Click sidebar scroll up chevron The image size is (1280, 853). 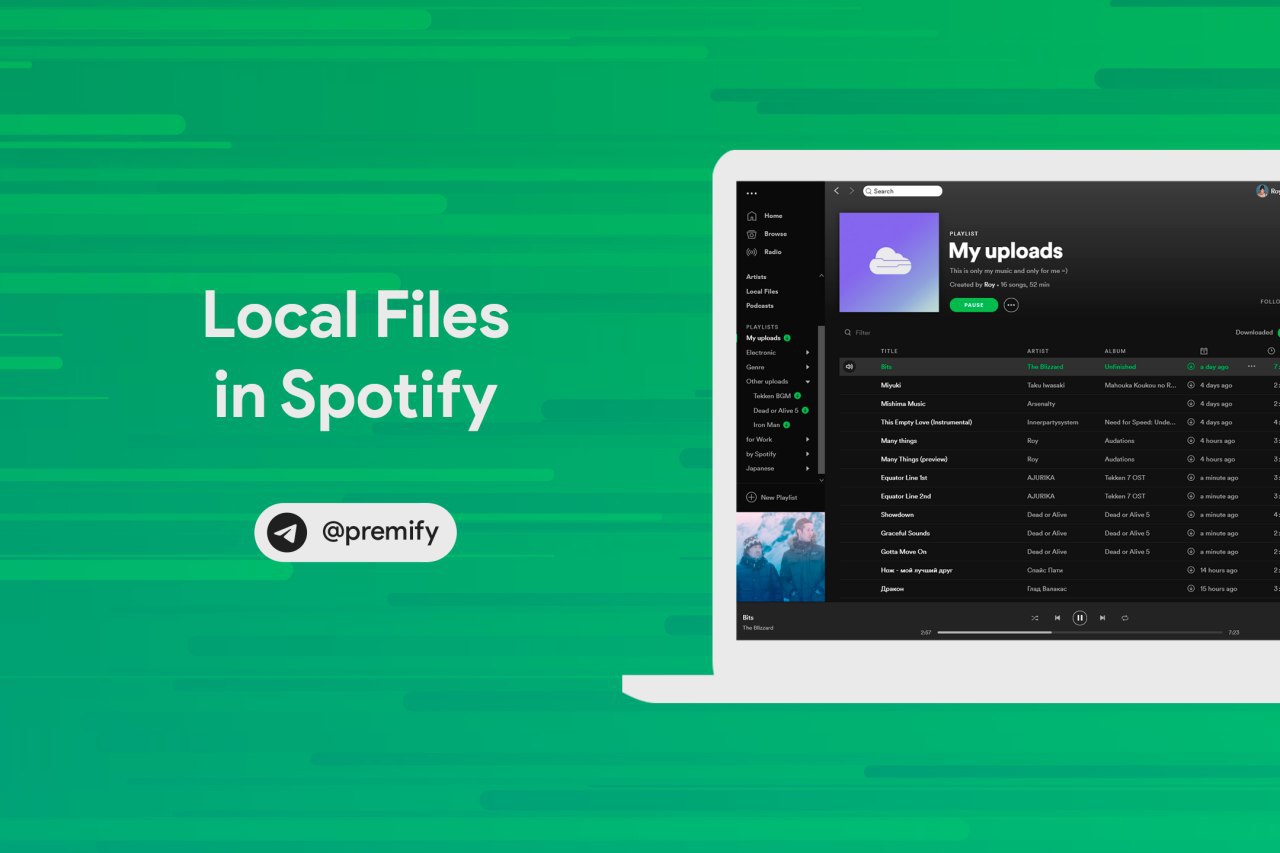click(x=822, y=276)
